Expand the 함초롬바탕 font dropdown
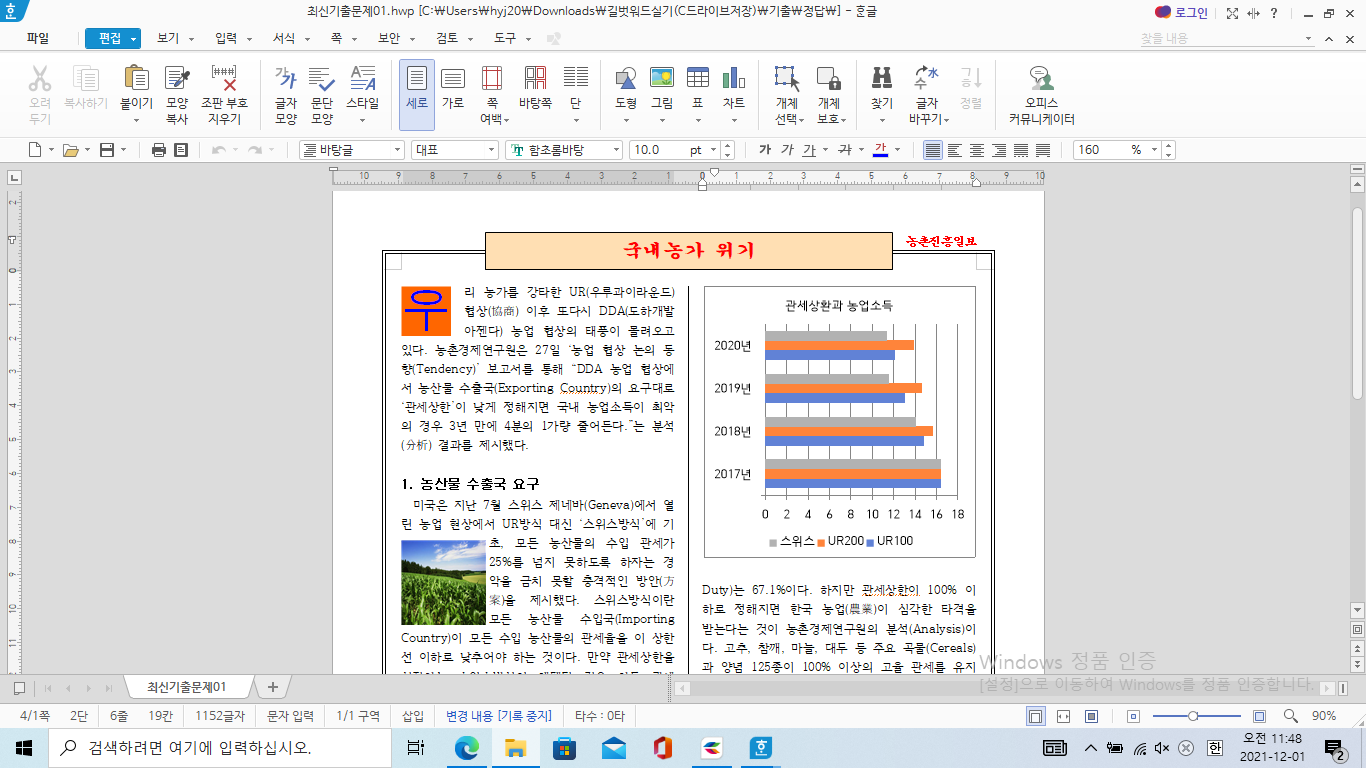Screen dimensions: 1366x768 coord(616,150)
